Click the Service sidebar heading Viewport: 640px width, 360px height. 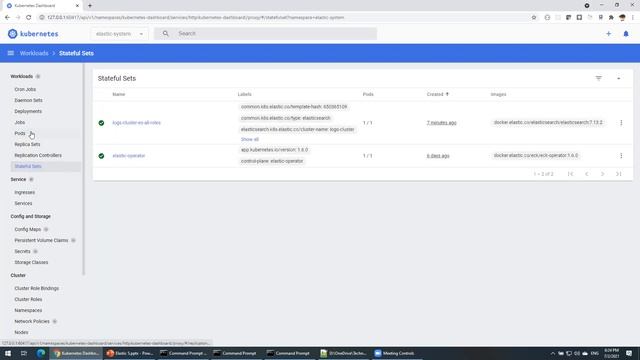click(18, 179)
